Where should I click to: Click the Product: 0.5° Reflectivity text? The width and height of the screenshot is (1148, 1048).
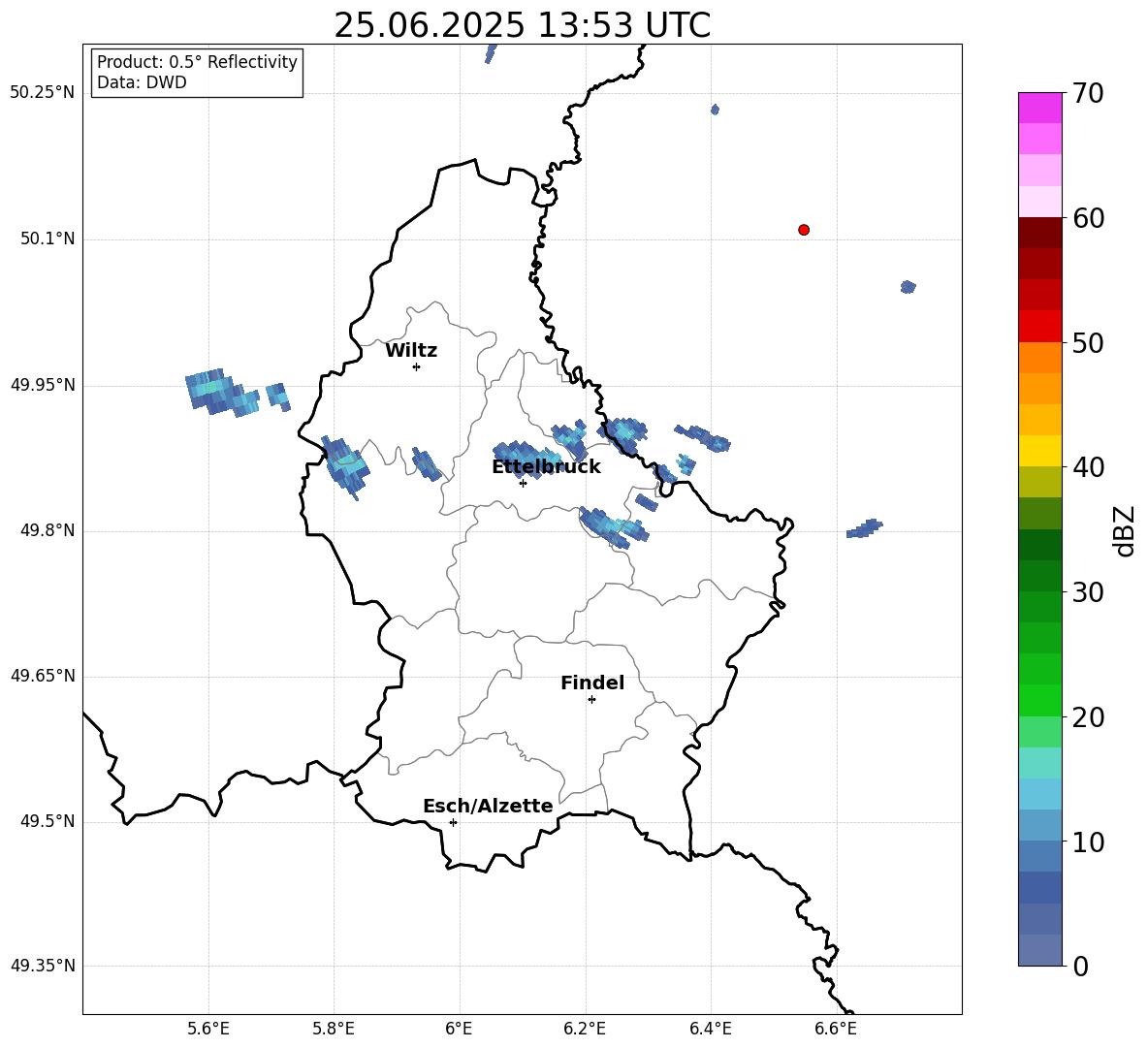(x=197, y=62)
